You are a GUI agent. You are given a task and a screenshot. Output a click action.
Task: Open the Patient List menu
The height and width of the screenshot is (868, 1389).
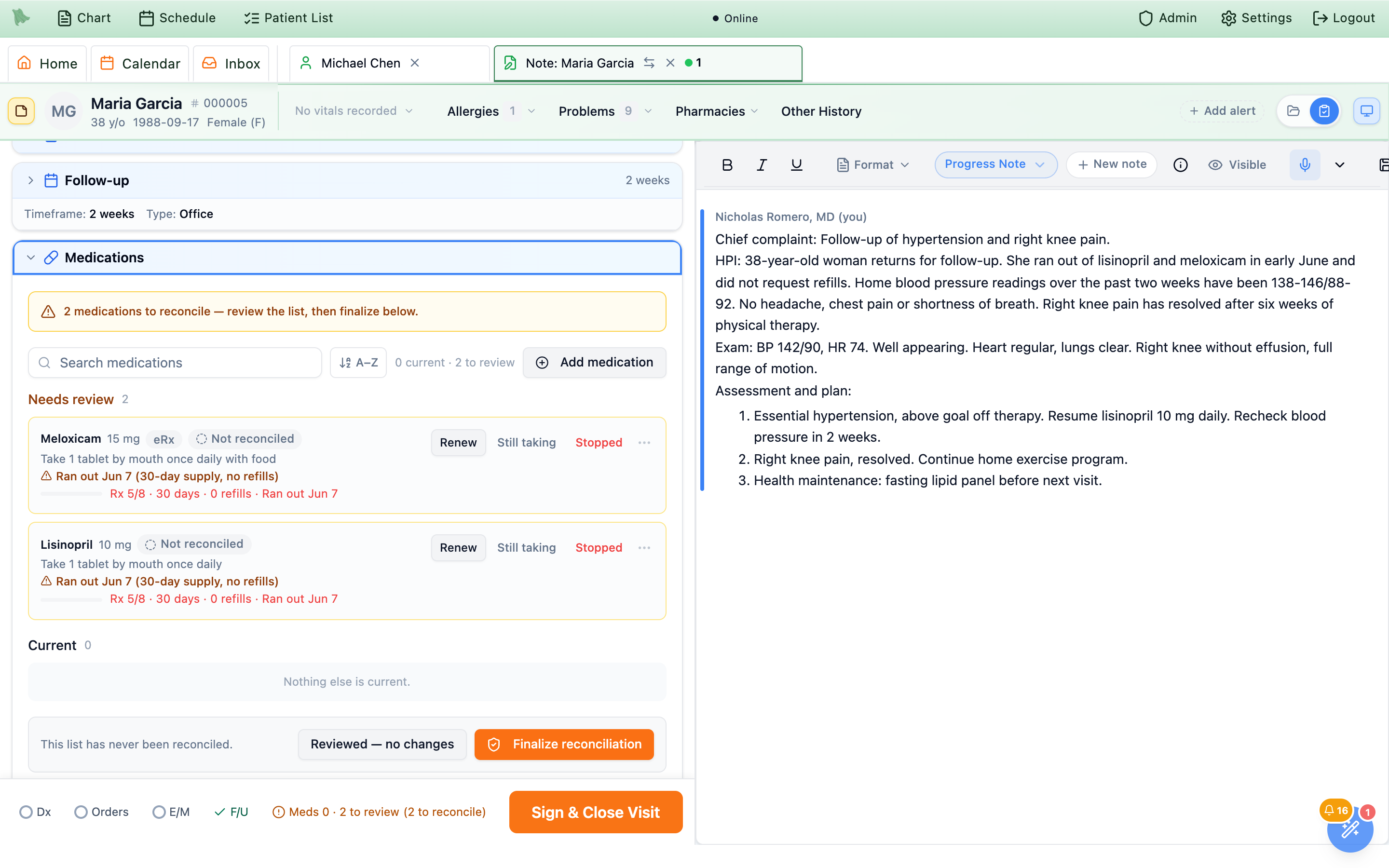[288, 18]
